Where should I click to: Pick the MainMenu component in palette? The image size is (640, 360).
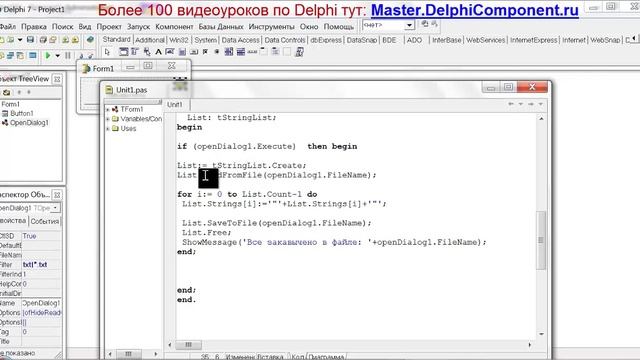[x=135, y=52]
